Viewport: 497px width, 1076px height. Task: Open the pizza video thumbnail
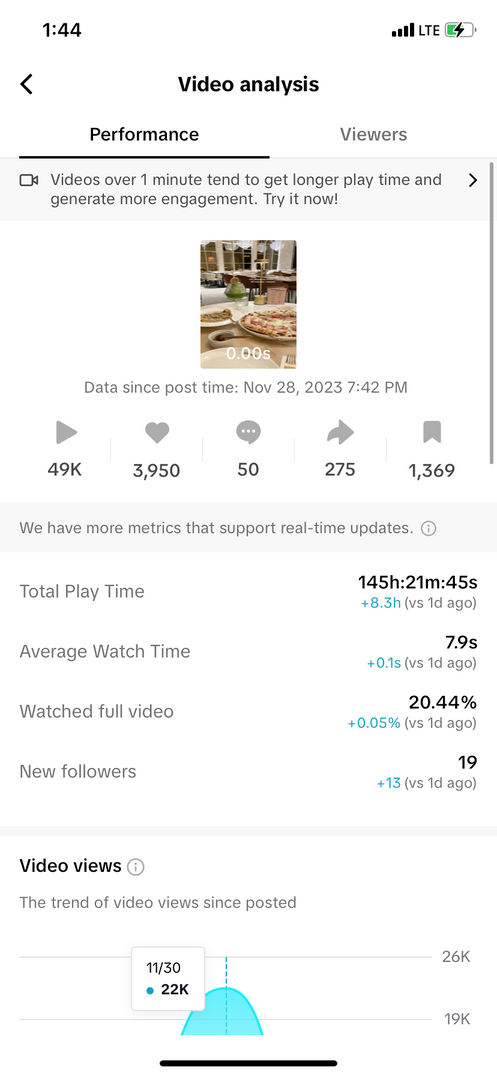(x=248, y=304)
